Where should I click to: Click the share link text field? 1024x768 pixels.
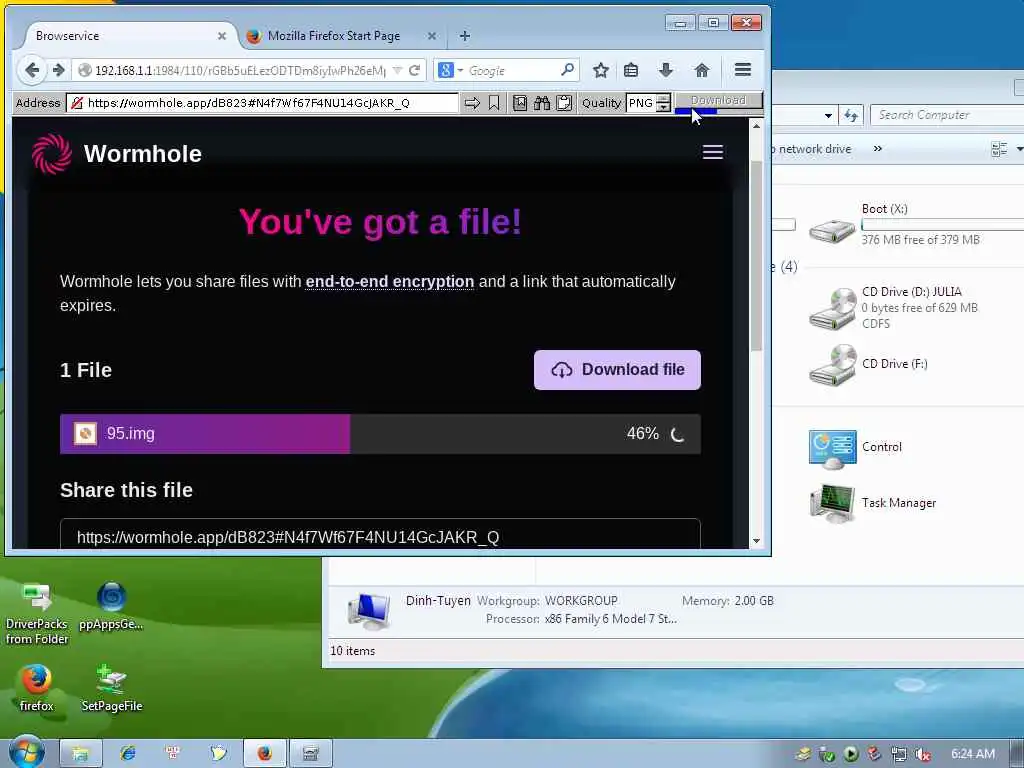380,536
